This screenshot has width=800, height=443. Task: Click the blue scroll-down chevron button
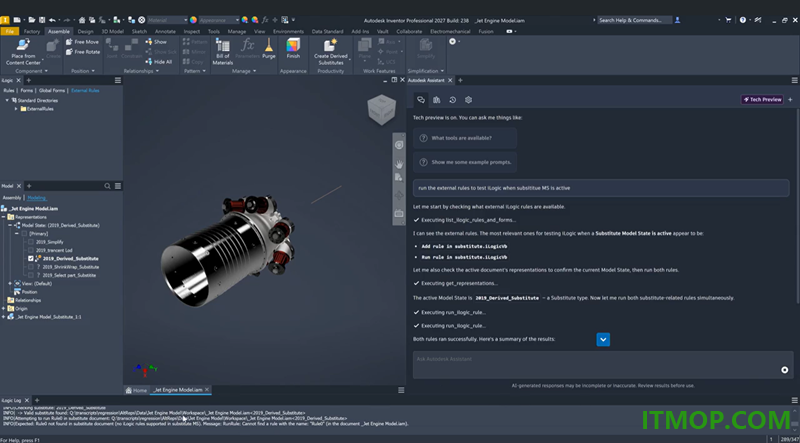click(x=603, y=339)
